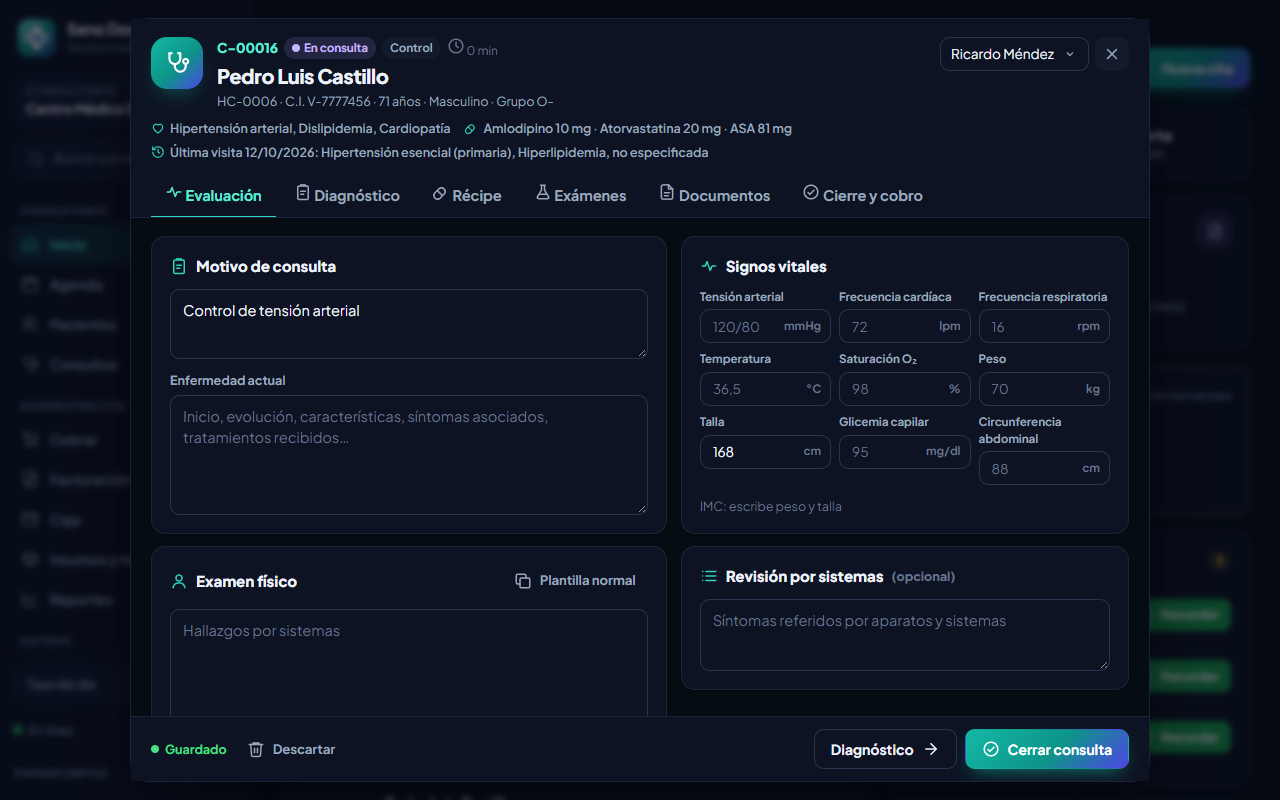Viewport: 1280px width, 800px height.
Task: Click the Circunferencia abdominal field
Action: pos(1044,468)
